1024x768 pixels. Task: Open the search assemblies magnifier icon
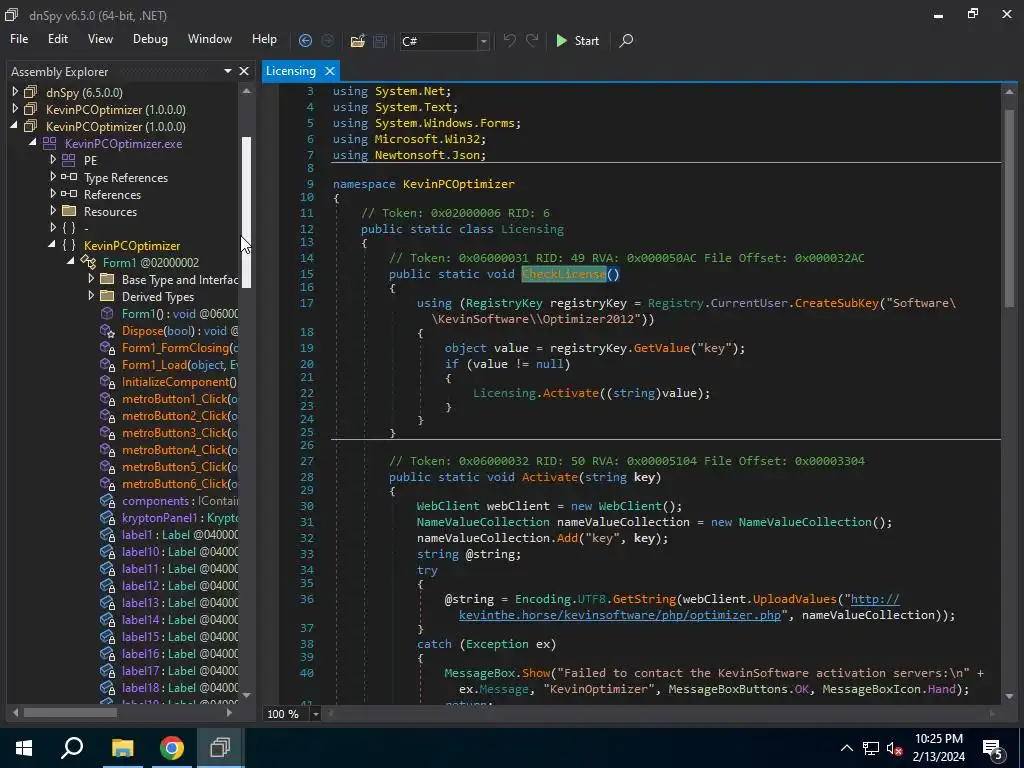coord(626,40)
